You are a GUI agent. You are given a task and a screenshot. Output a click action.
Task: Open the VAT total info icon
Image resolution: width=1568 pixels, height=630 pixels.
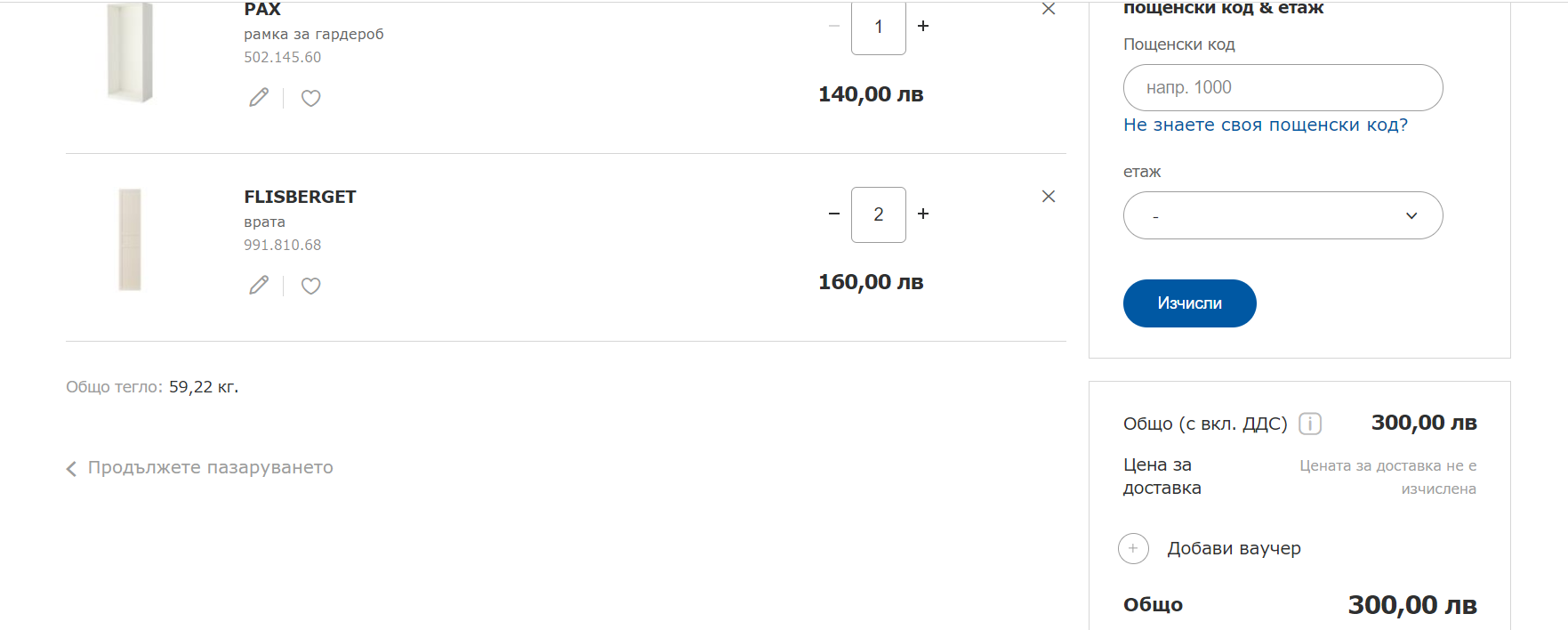pos(1310,424)
